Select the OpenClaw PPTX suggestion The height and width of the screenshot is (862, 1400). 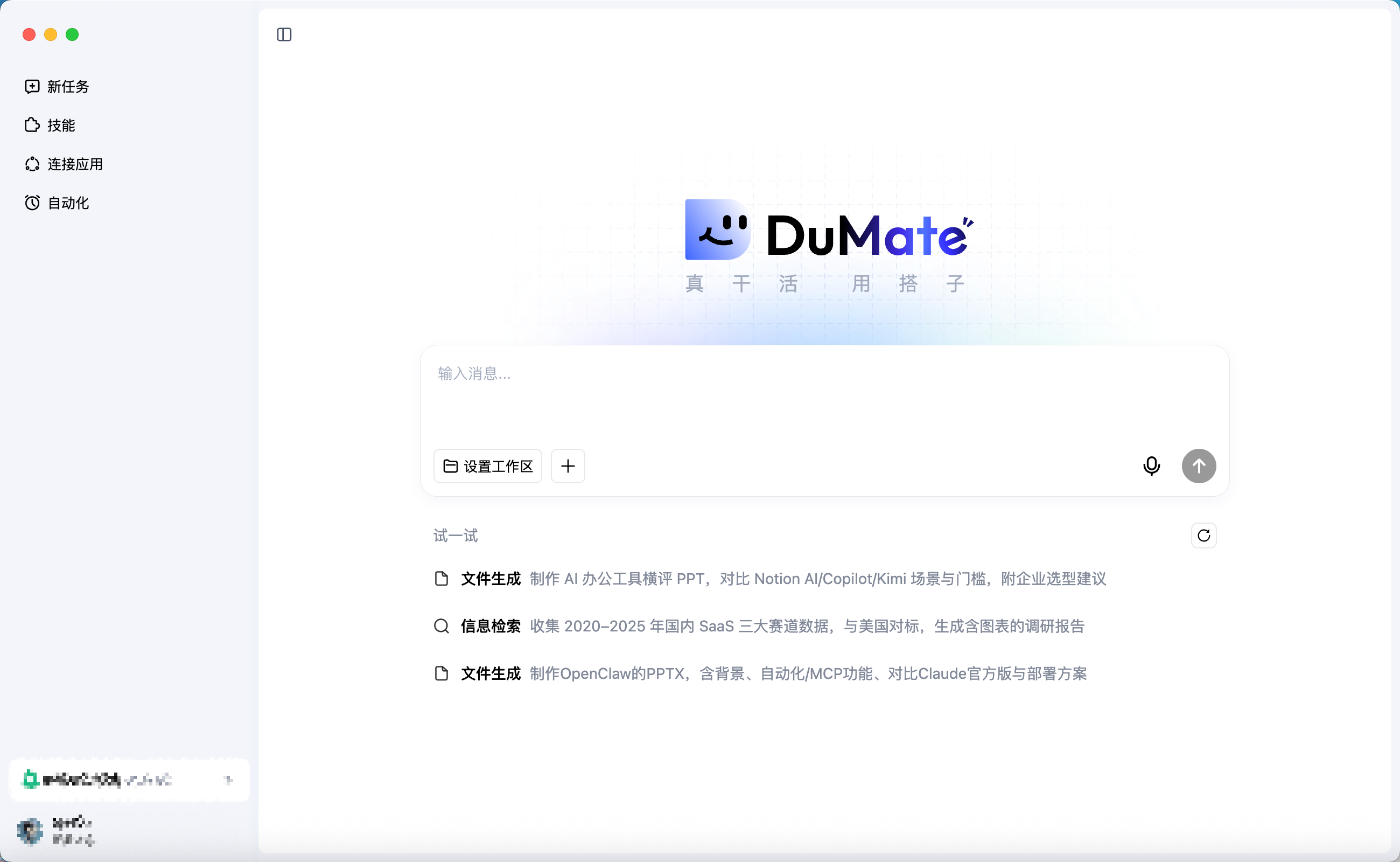point(760,674)
